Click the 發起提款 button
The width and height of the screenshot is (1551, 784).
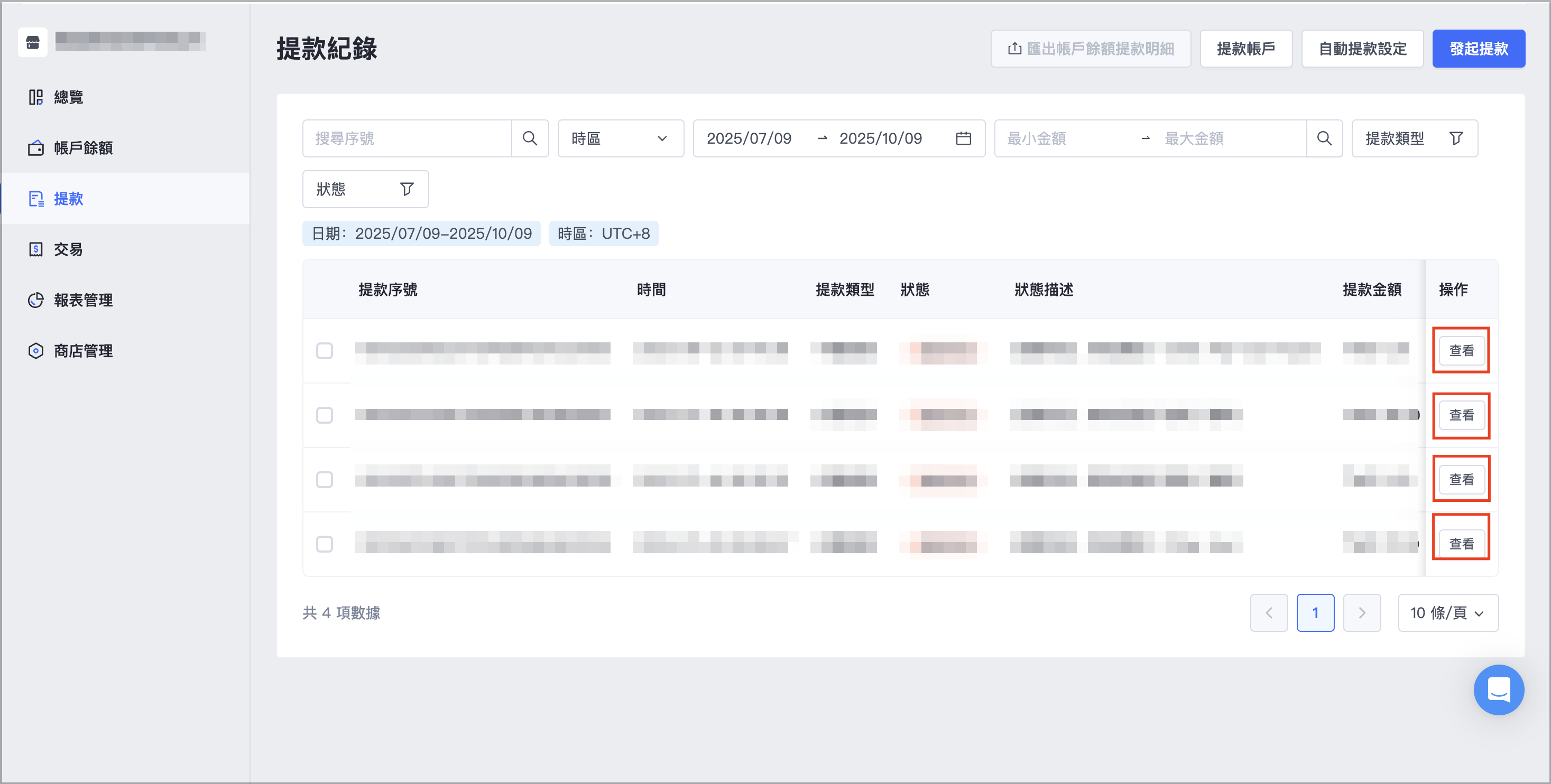click(x=1478, y=49)
